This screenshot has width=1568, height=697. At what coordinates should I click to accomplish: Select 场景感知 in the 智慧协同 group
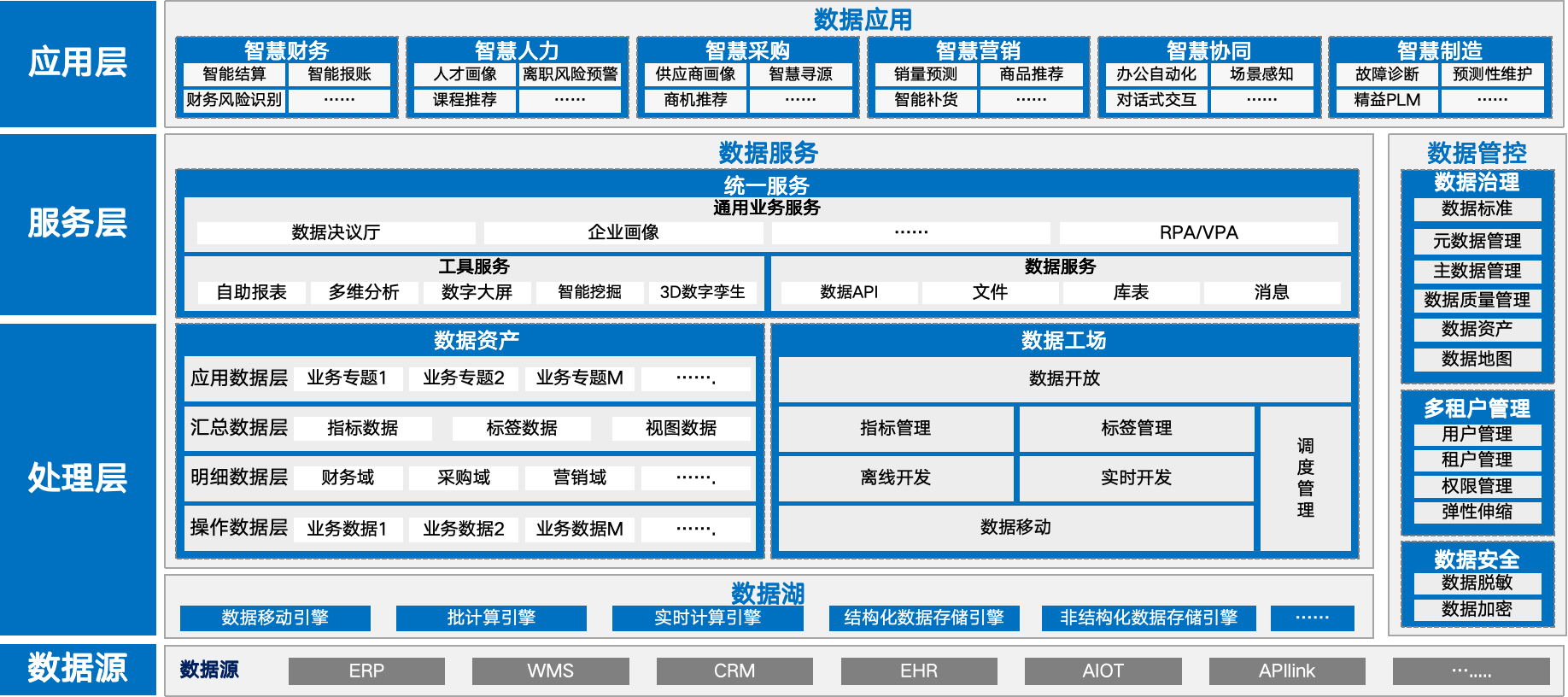coord(1261,74)
